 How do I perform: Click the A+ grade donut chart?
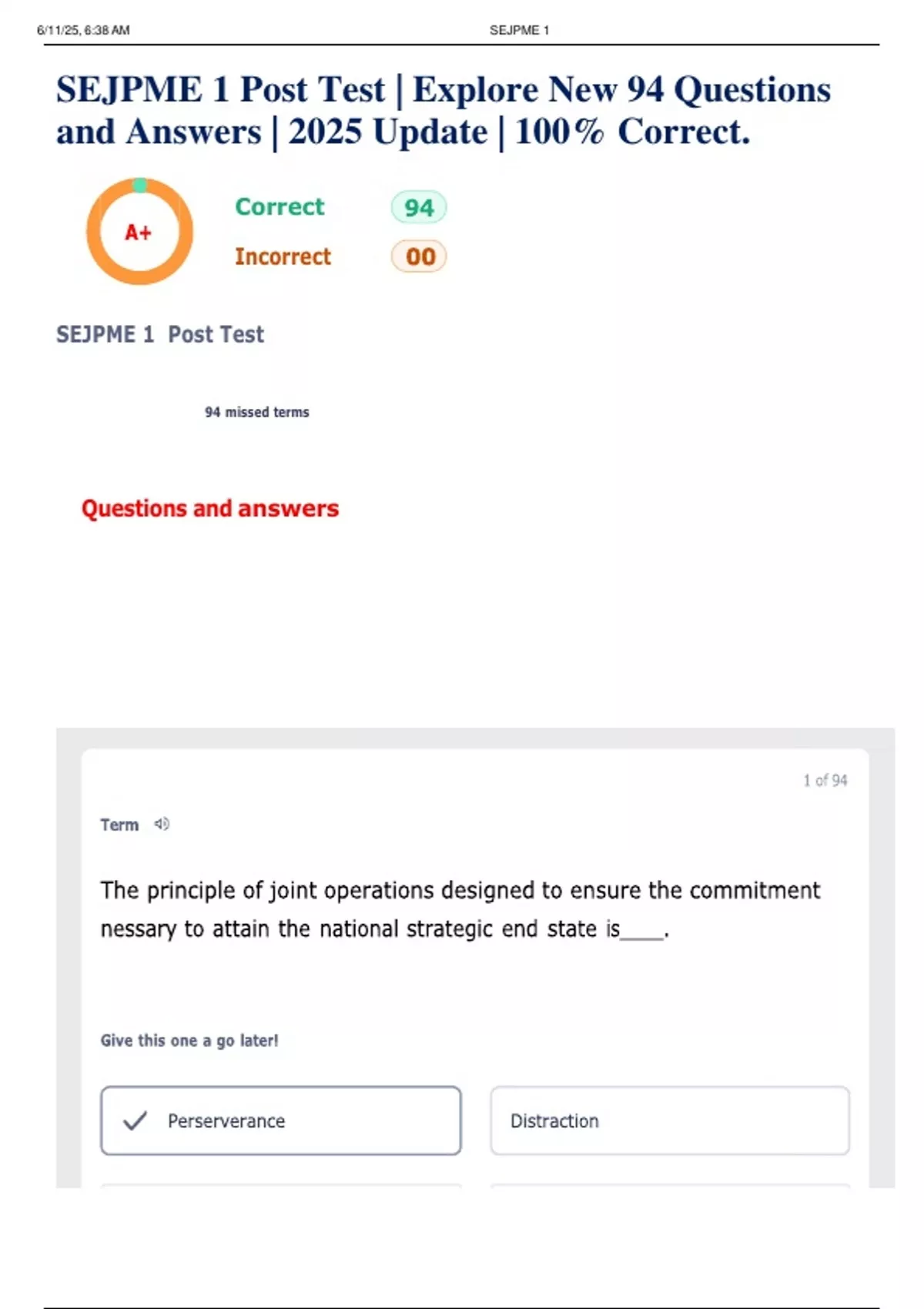pyautogui.click(x=139, y=232)
